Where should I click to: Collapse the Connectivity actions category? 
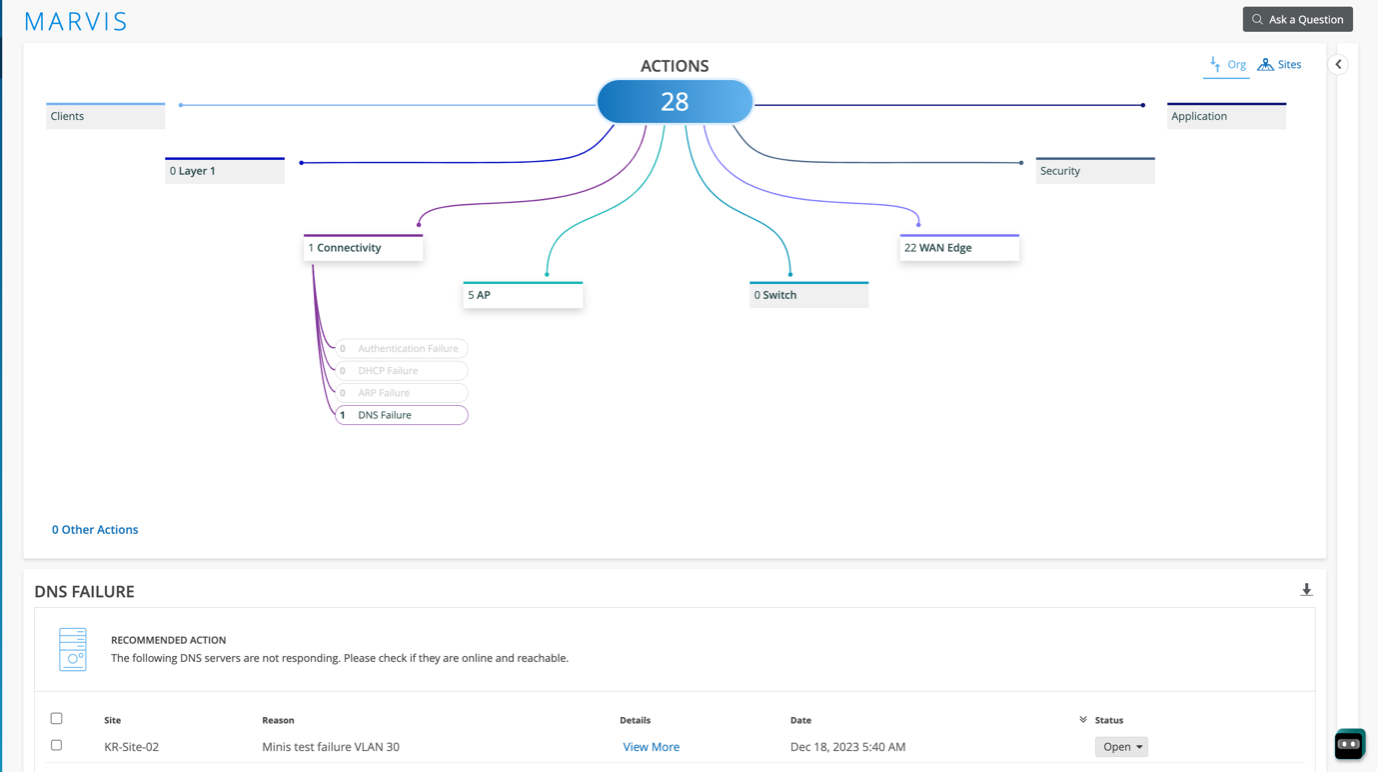point(363,248)
